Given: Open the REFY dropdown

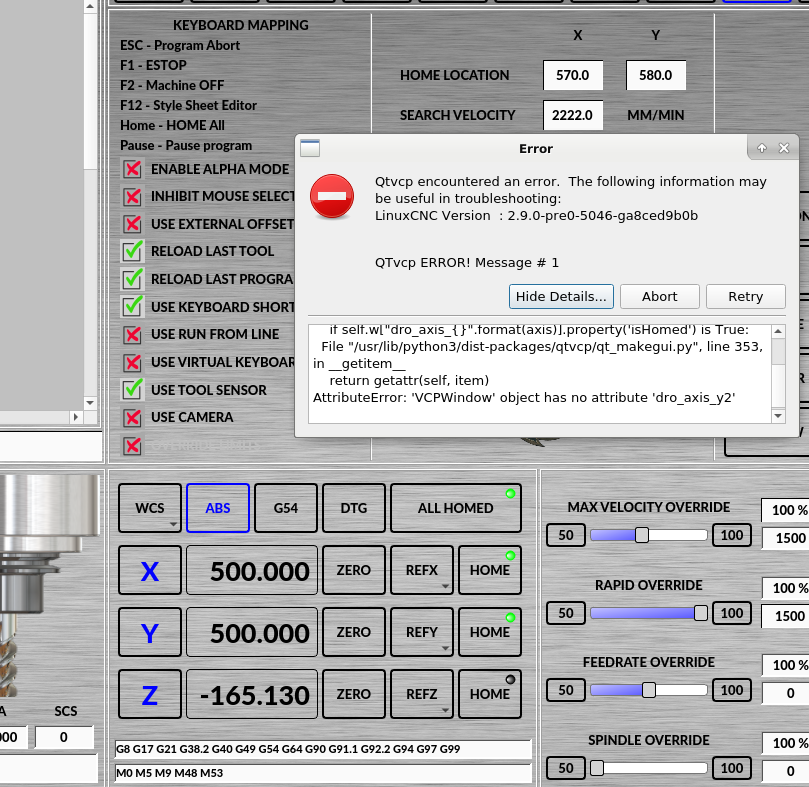Looking at the screenshot, I should [422, 632].
